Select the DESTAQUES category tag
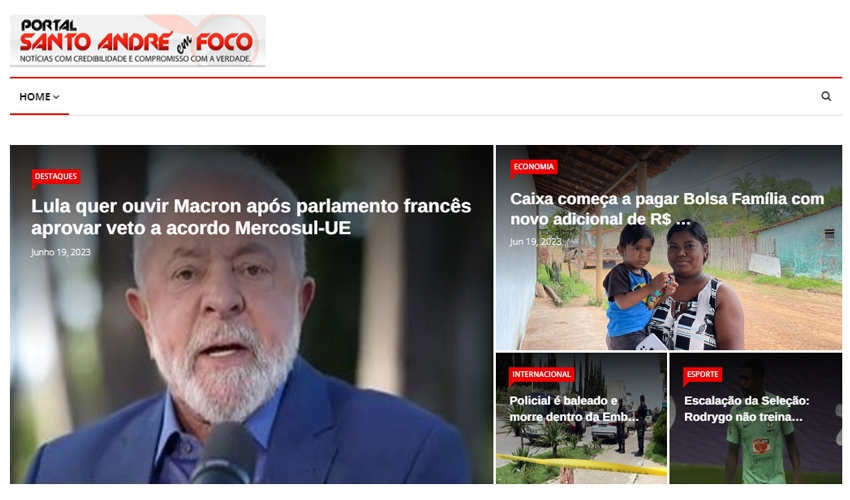 [x=56, y=176]
